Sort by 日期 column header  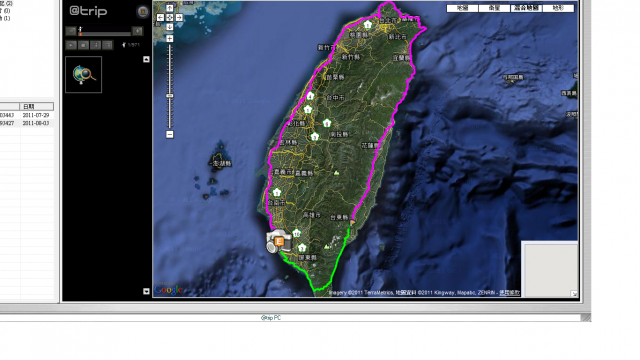coord(37,107)
